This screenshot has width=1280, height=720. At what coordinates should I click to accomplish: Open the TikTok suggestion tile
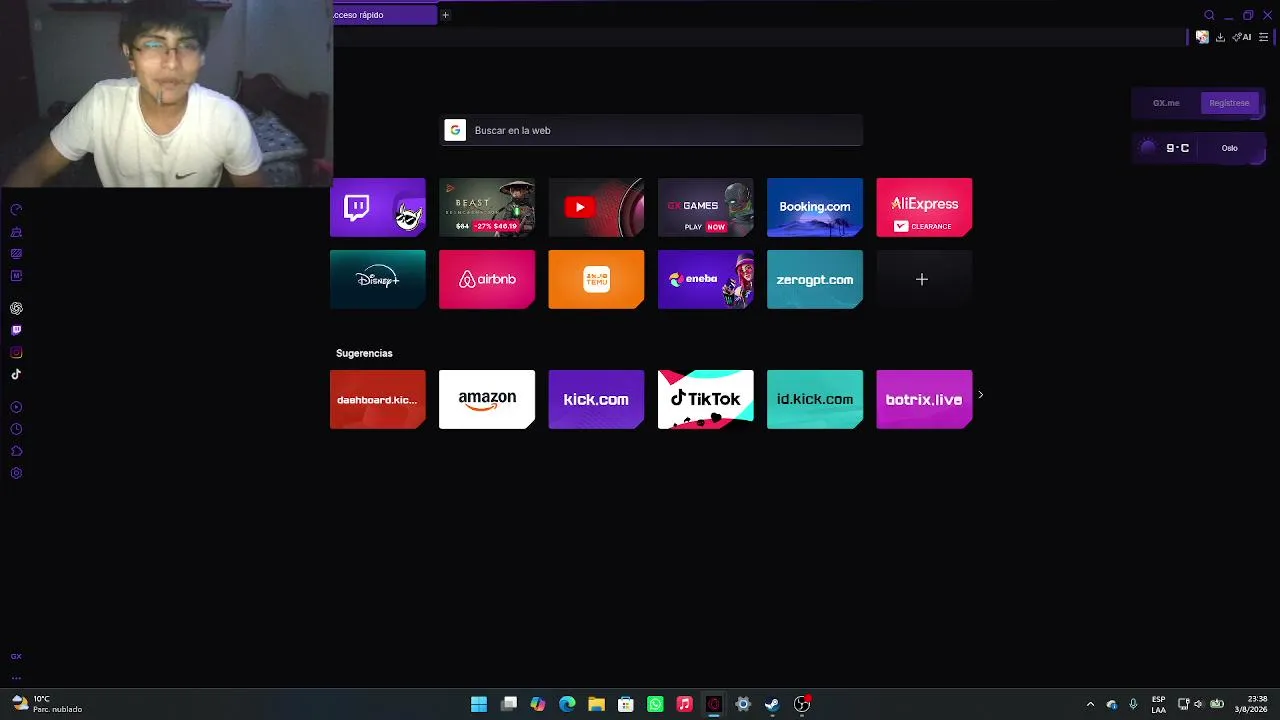[705, 399]
